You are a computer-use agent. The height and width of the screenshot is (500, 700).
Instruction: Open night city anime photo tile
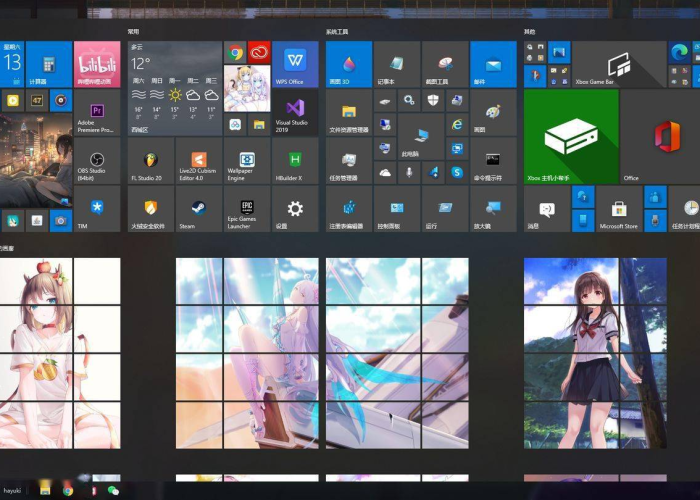coord(36,161)
